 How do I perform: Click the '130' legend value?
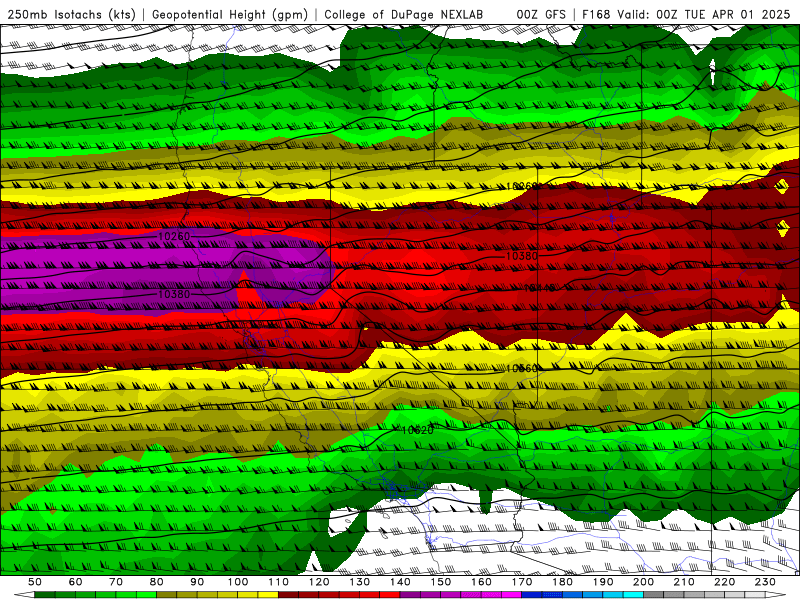(360, 582)
